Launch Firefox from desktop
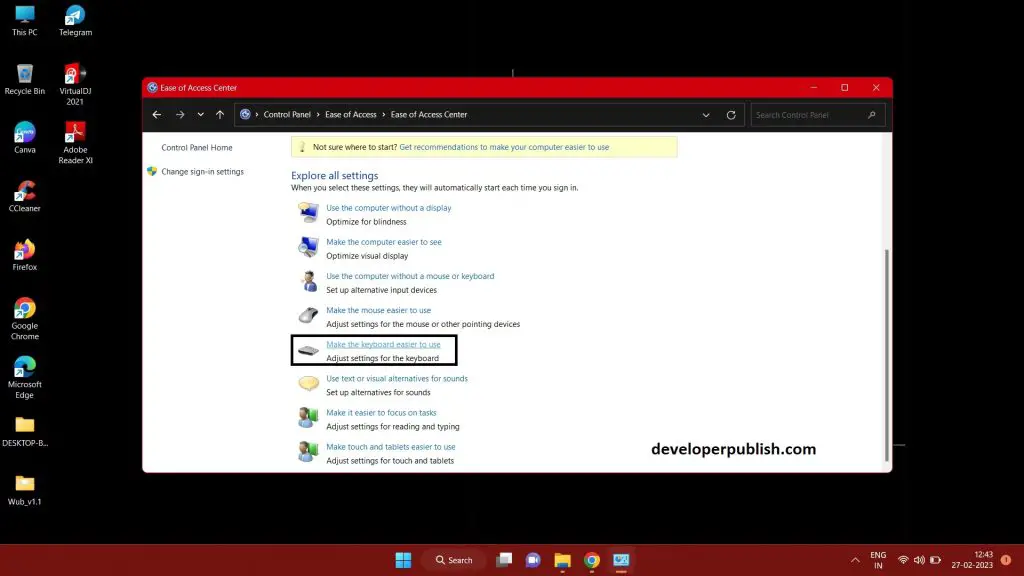Viewport: 1024px width, 576px height. coord(24,255)
